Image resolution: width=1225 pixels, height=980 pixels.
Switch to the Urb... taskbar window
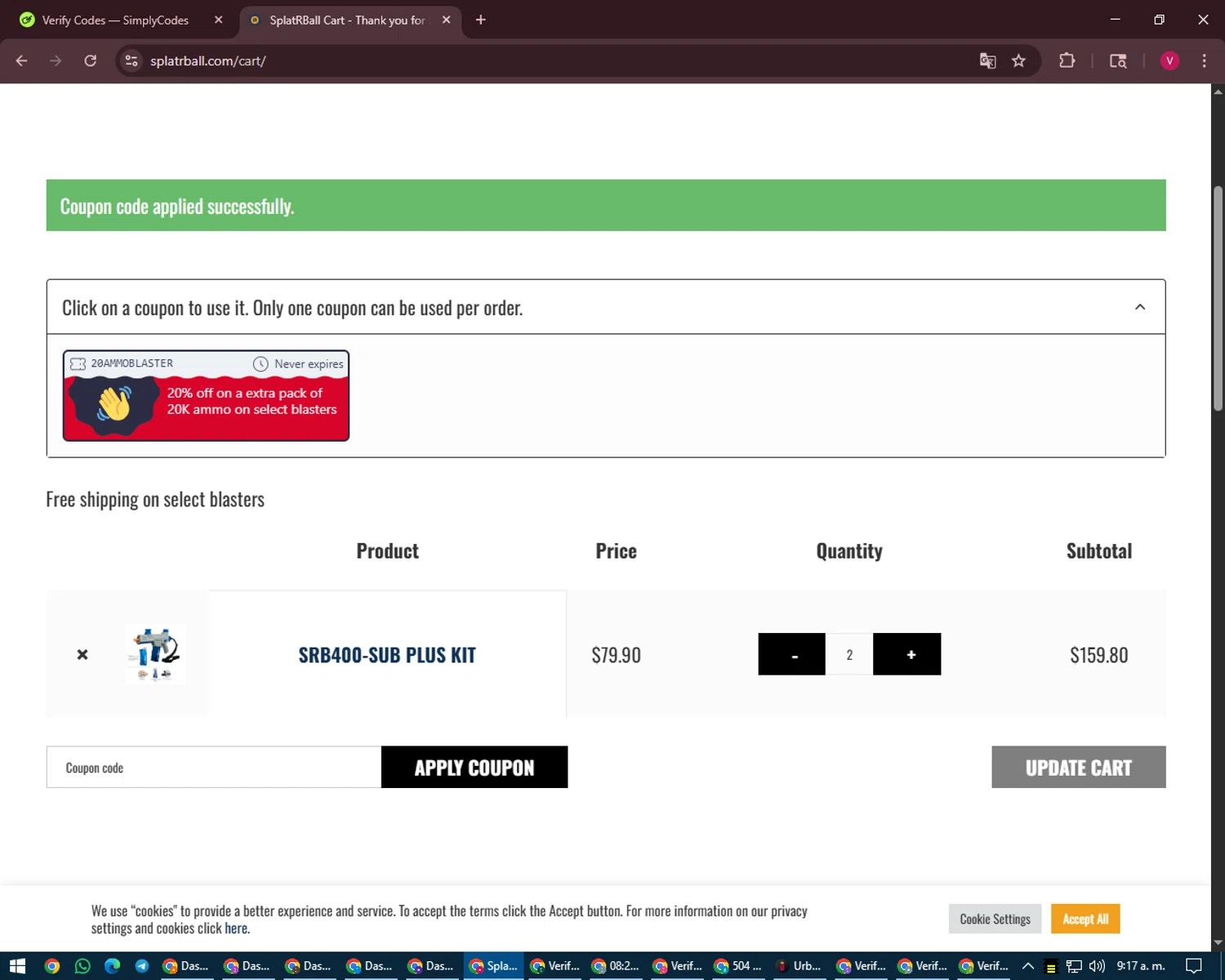tap(800, 966)
